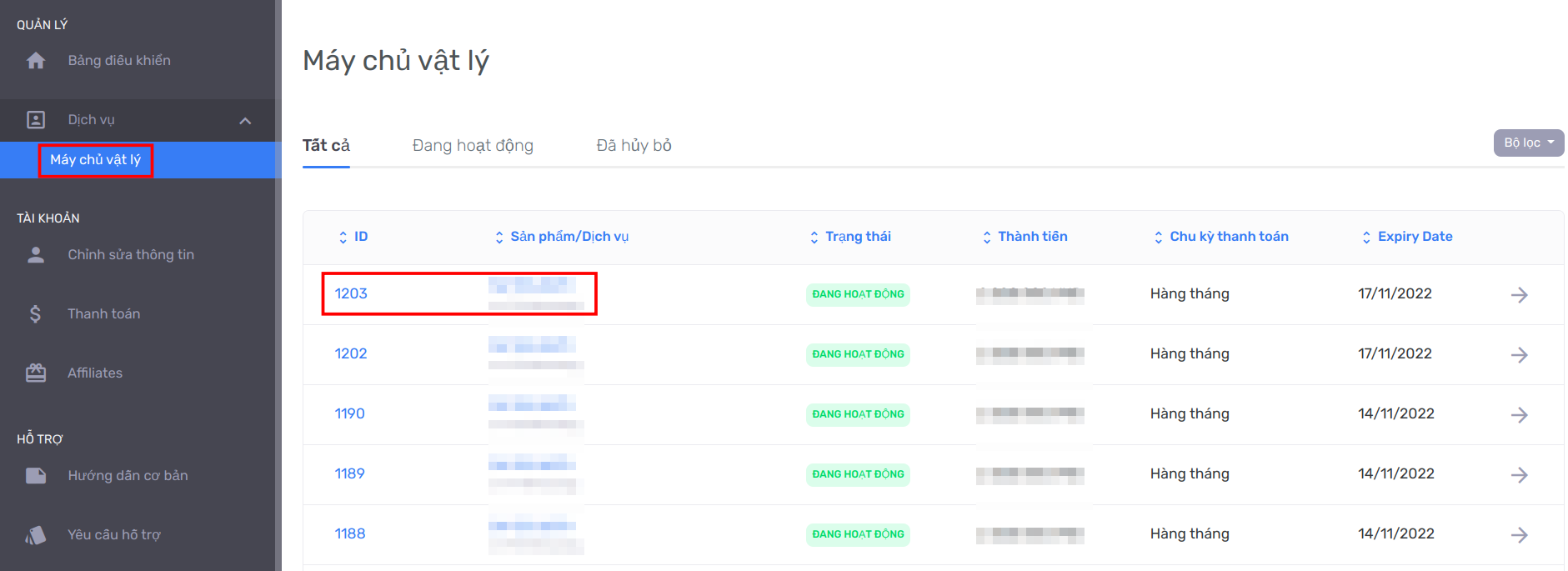Open row 1203 using its arrow icon
The image size is (1568, 571).
[1519, 295]
